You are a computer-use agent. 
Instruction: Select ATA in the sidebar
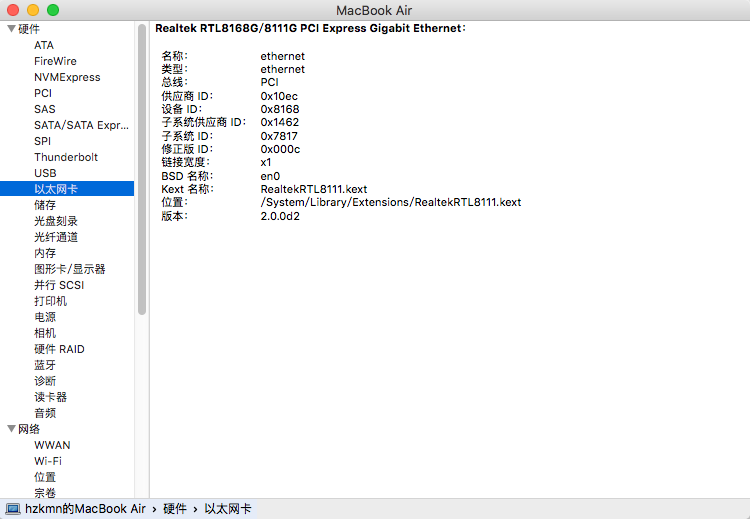[44, 45]
